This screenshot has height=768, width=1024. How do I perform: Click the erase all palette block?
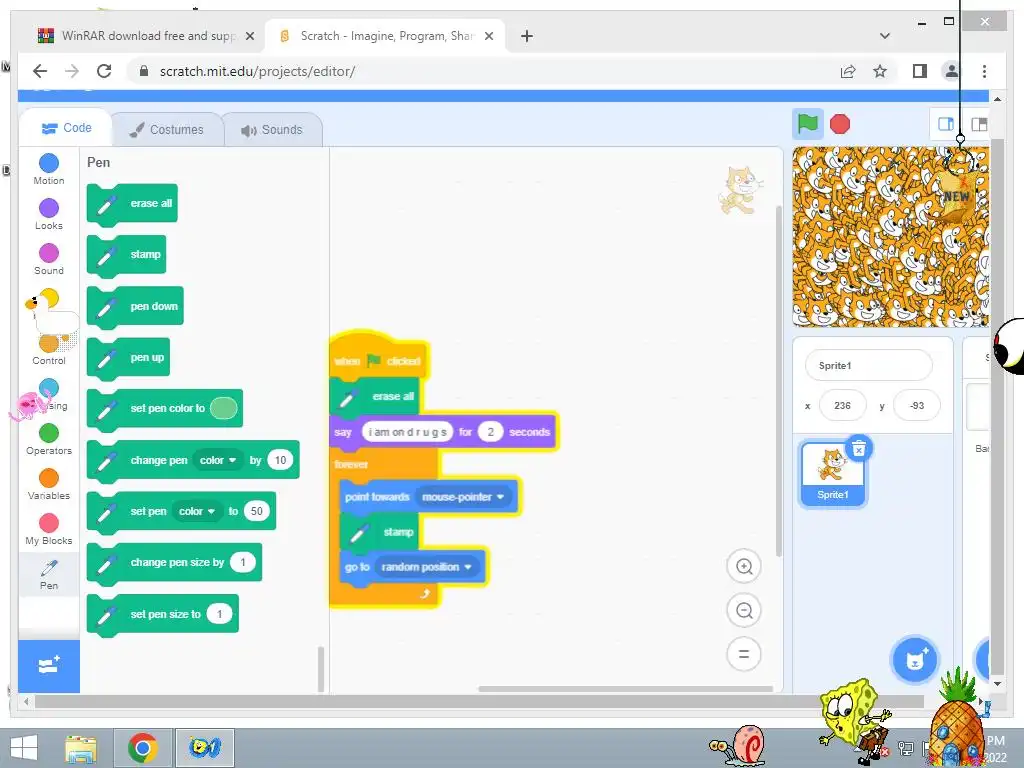click(132, 204)
